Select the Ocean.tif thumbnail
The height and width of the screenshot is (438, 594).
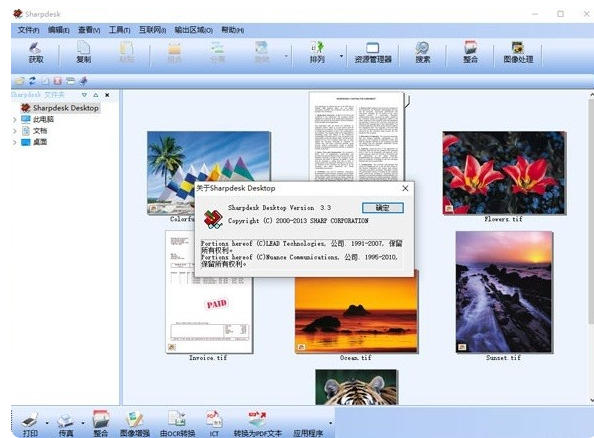pos(356,312)
